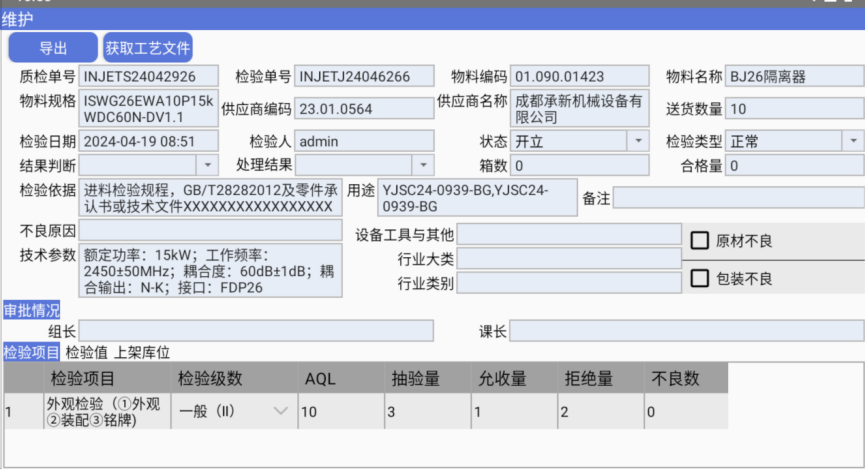This screenshot has height=469, width=865.
Task: Switch to the 检验值 tab
Action: [86, 352]
